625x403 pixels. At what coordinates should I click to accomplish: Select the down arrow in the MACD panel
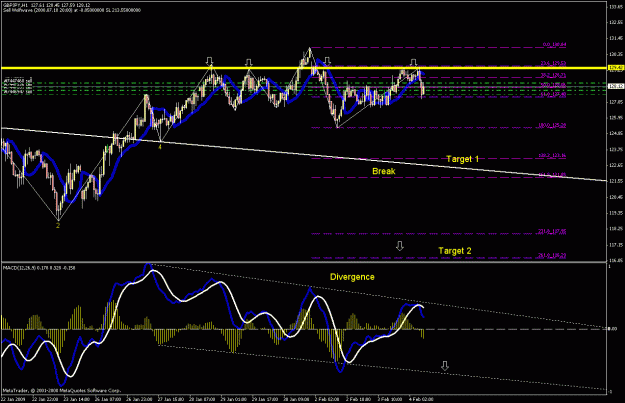445,366
